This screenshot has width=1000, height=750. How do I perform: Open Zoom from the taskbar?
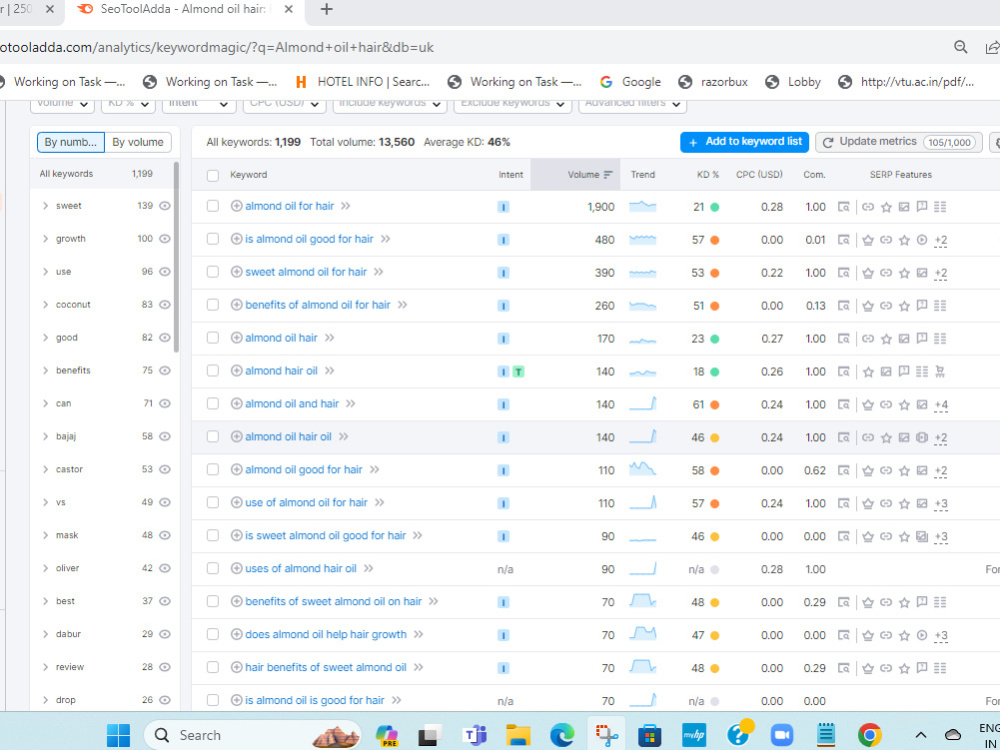781,735
